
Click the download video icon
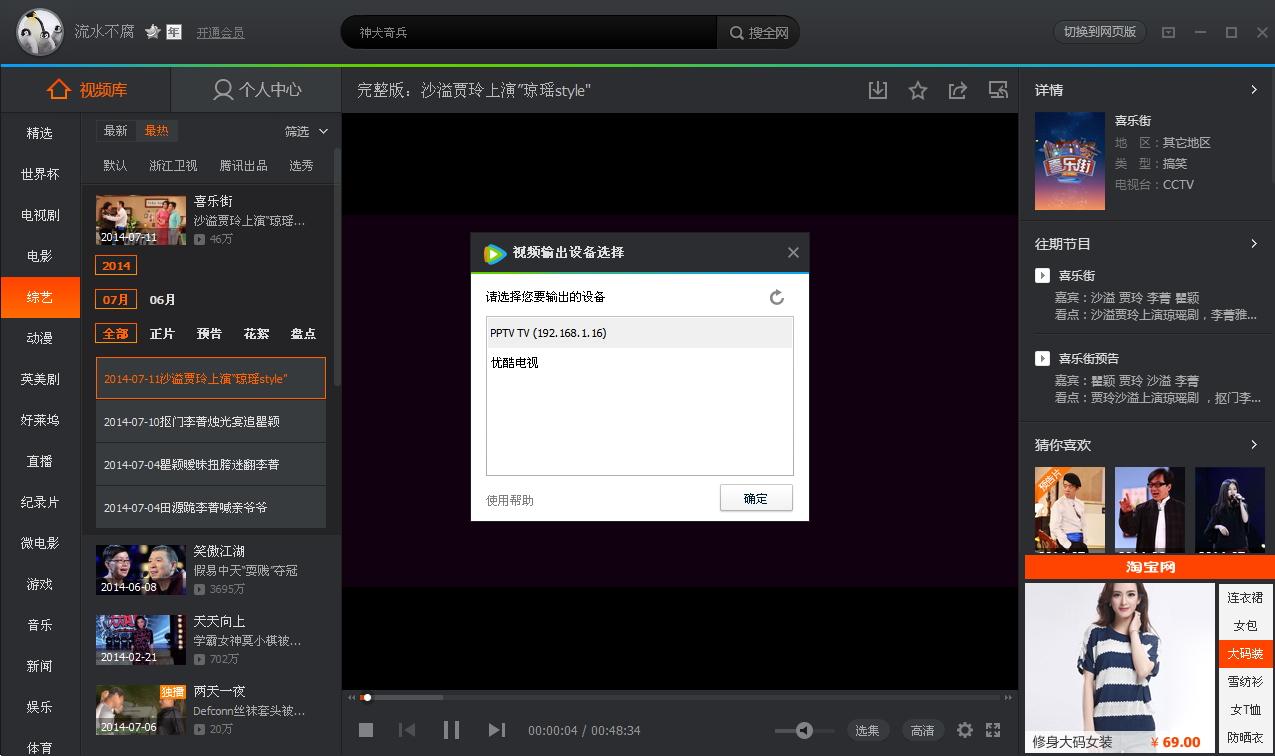[x=878, y=90]
